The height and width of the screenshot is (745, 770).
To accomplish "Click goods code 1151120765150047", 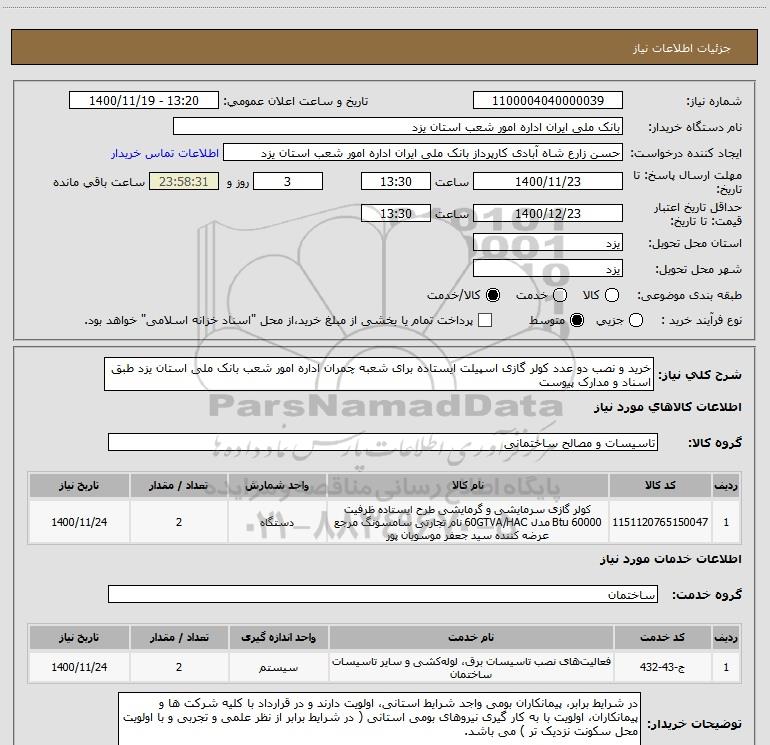I will 660,522.
